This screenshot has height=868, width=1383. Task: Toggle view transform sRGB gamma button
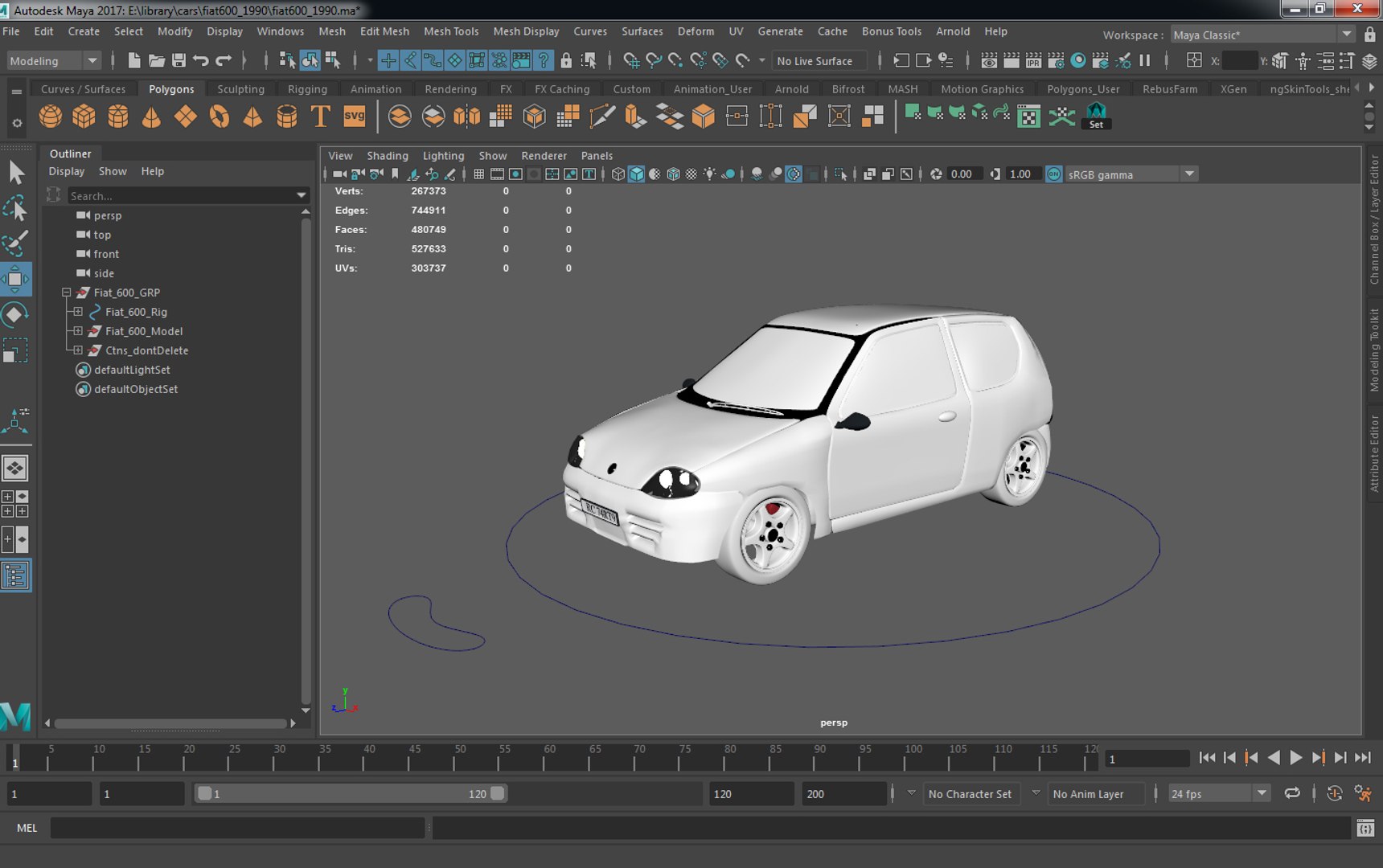[1053, 174]
